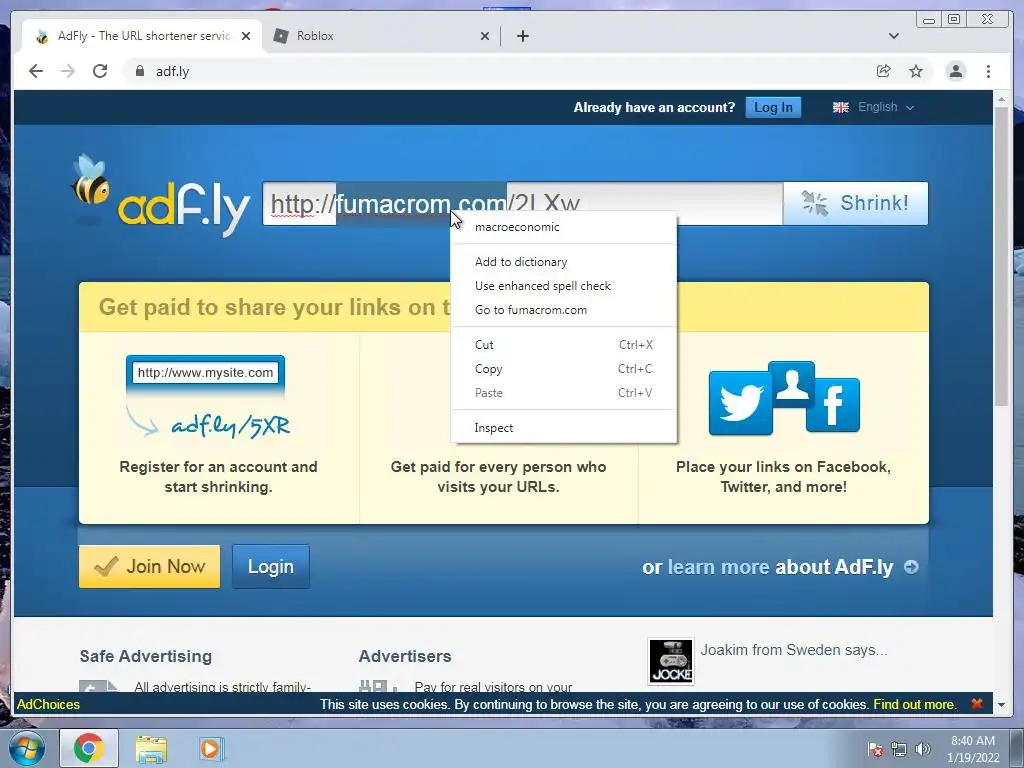1024x768 pixels.
Task: Click the page vertical scrollbar thumb
Action: [1001, 256]
